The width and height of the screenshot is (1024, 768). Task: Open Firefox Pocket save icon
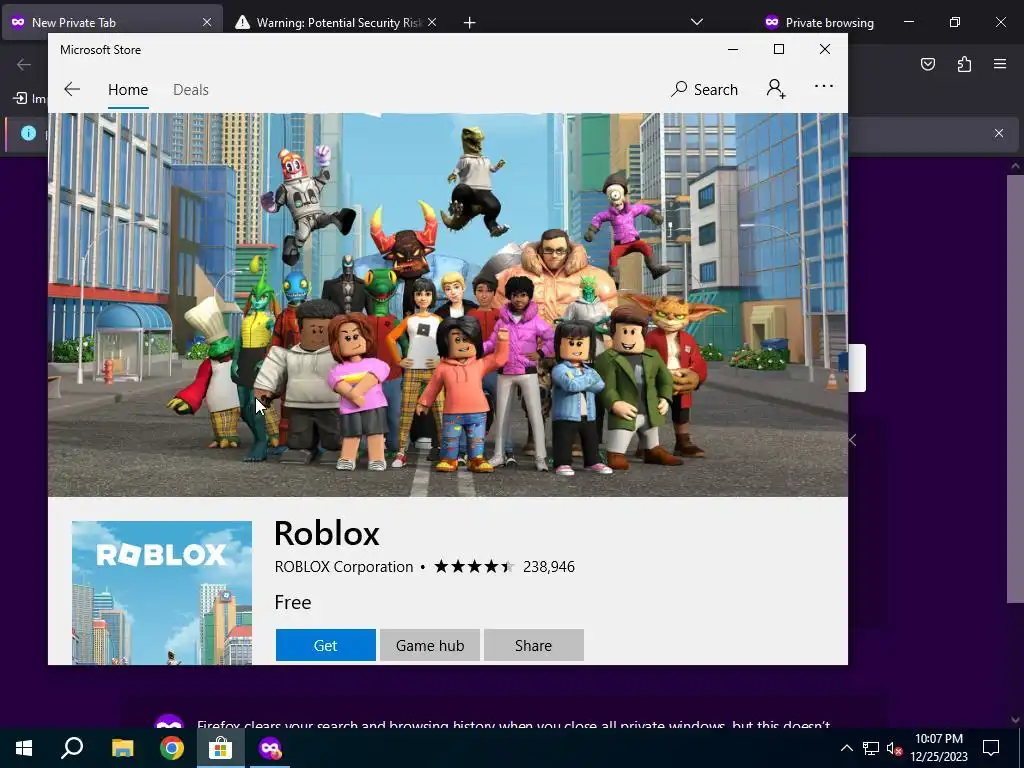point(927,64)
